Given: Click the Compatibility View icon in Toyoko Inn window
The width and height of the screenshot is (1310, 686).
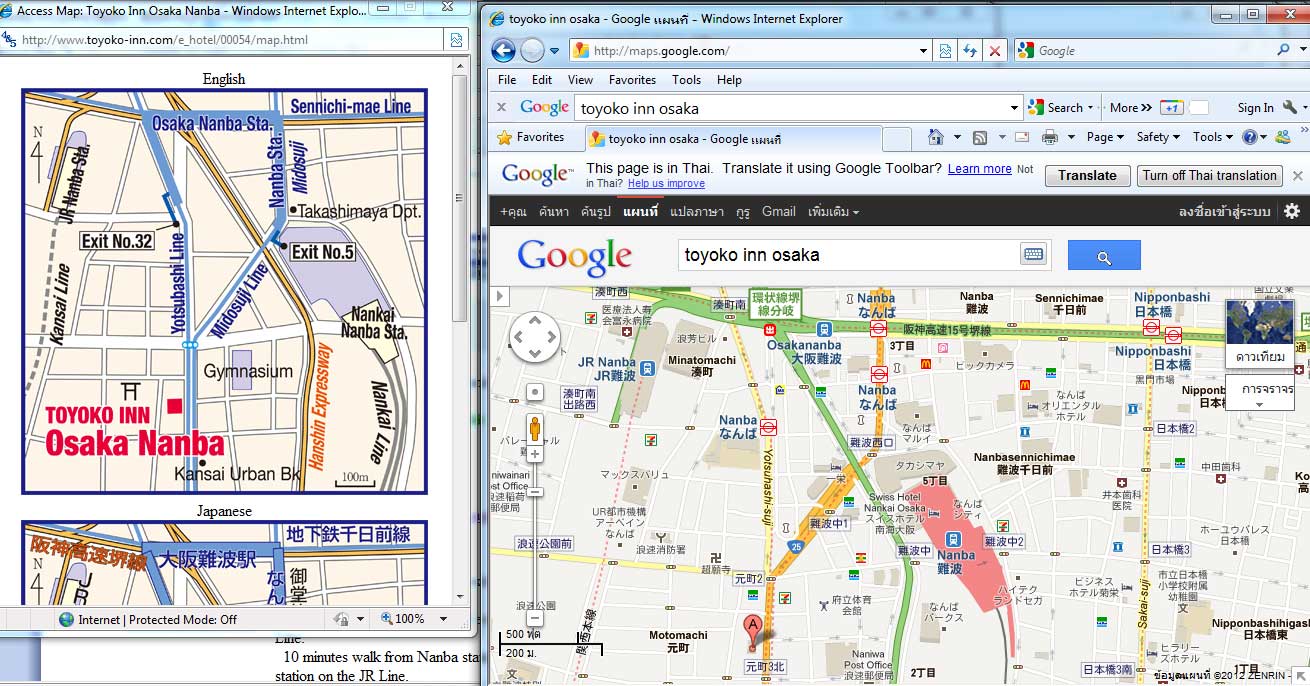Looking at the screenshot, I should pyautogui.click(x=456, y=41).
